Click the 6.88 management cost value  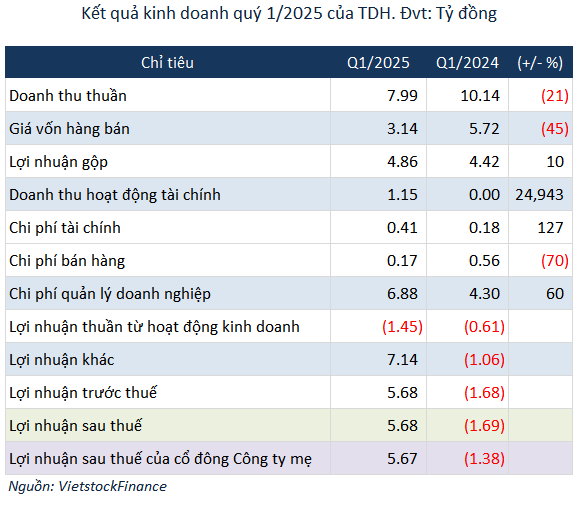[402, 294]
